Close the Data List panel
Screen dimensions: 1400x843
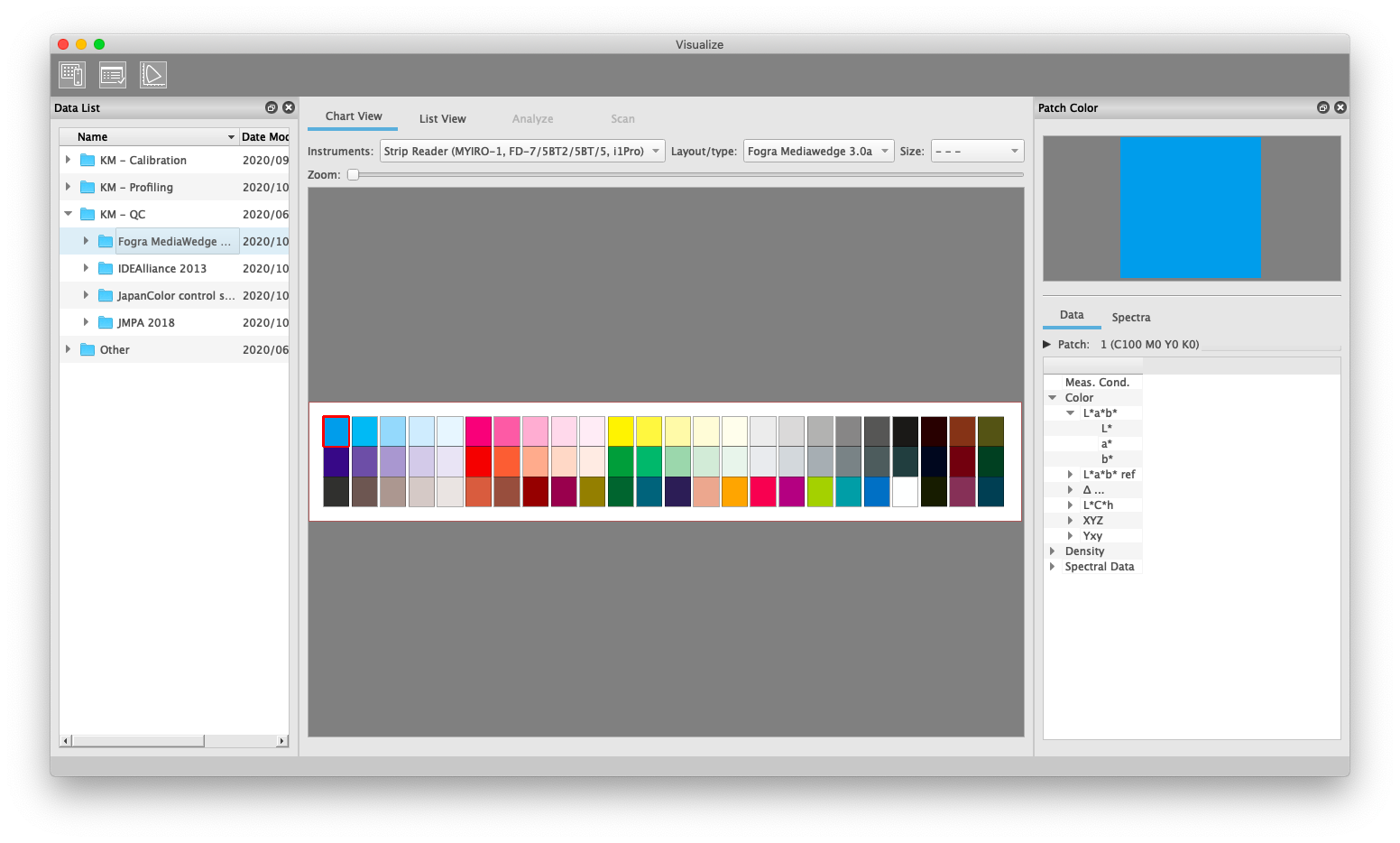click(x=289, y=107)
